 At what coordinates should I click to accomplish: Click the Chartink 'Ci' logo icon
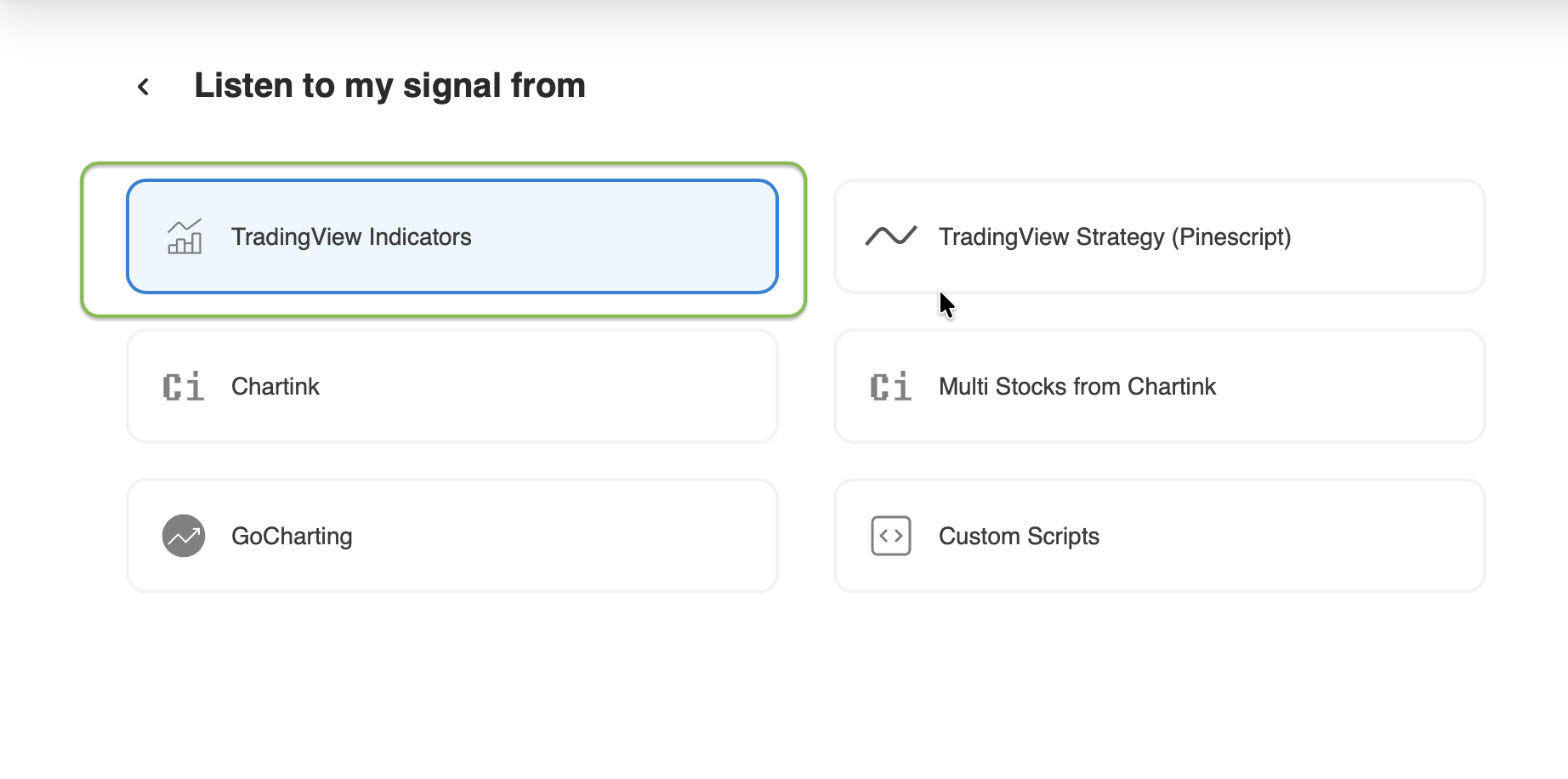182,386
